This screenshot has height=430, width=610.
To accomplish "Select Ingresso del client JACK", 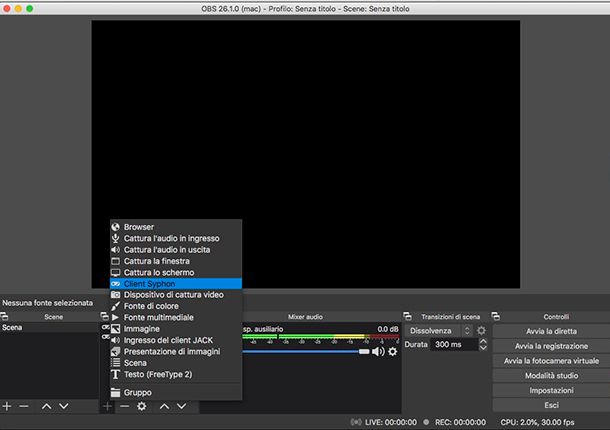I will 176,340.
